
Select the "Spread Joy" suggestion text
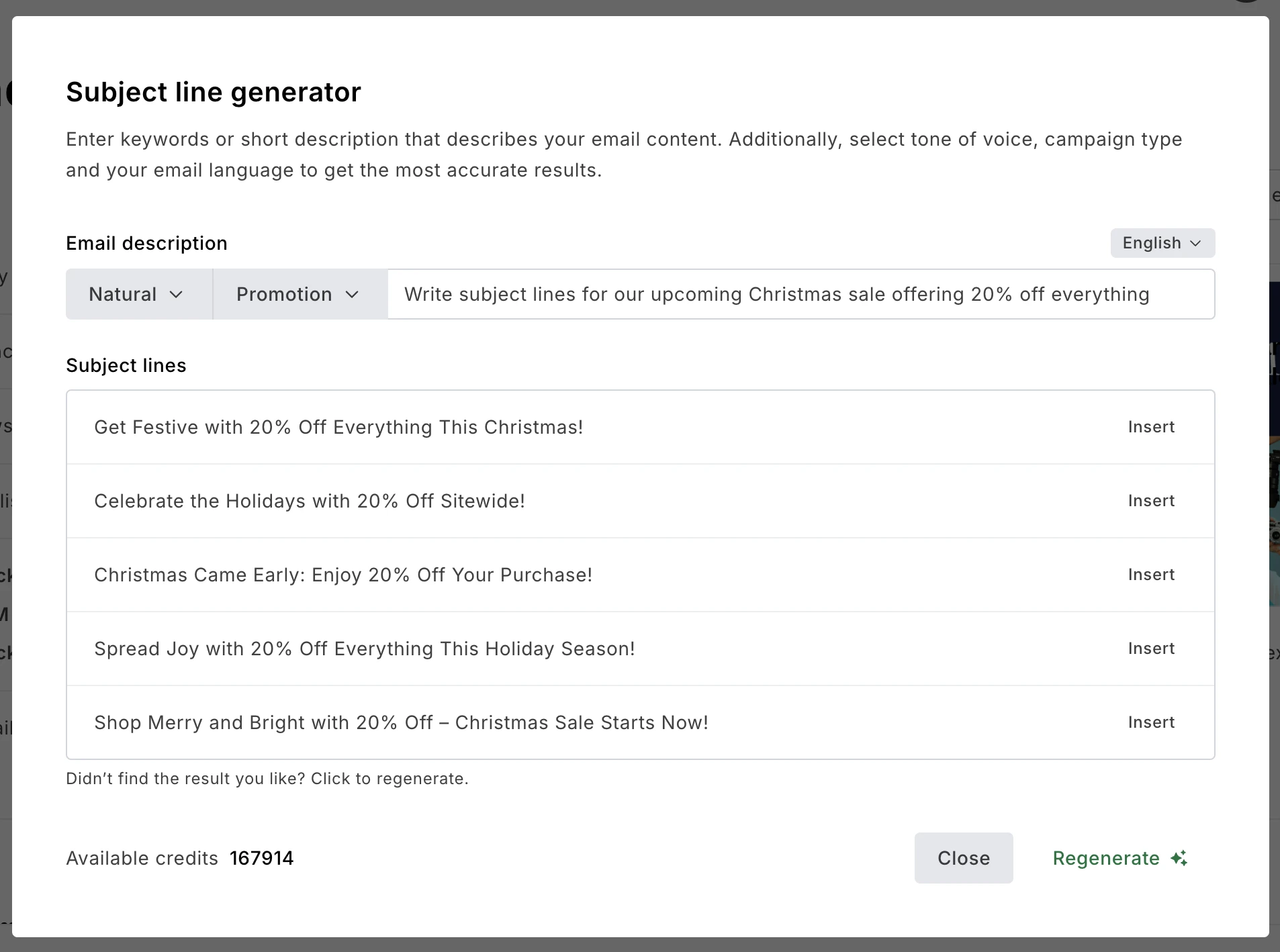click(x=365, y=649)
